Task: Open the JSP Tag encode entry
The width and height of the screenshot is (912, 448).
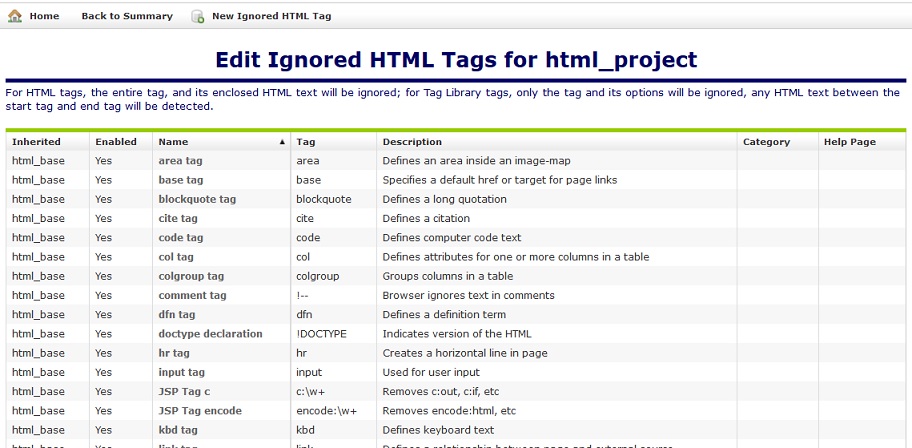Action: tap(200, 411)
